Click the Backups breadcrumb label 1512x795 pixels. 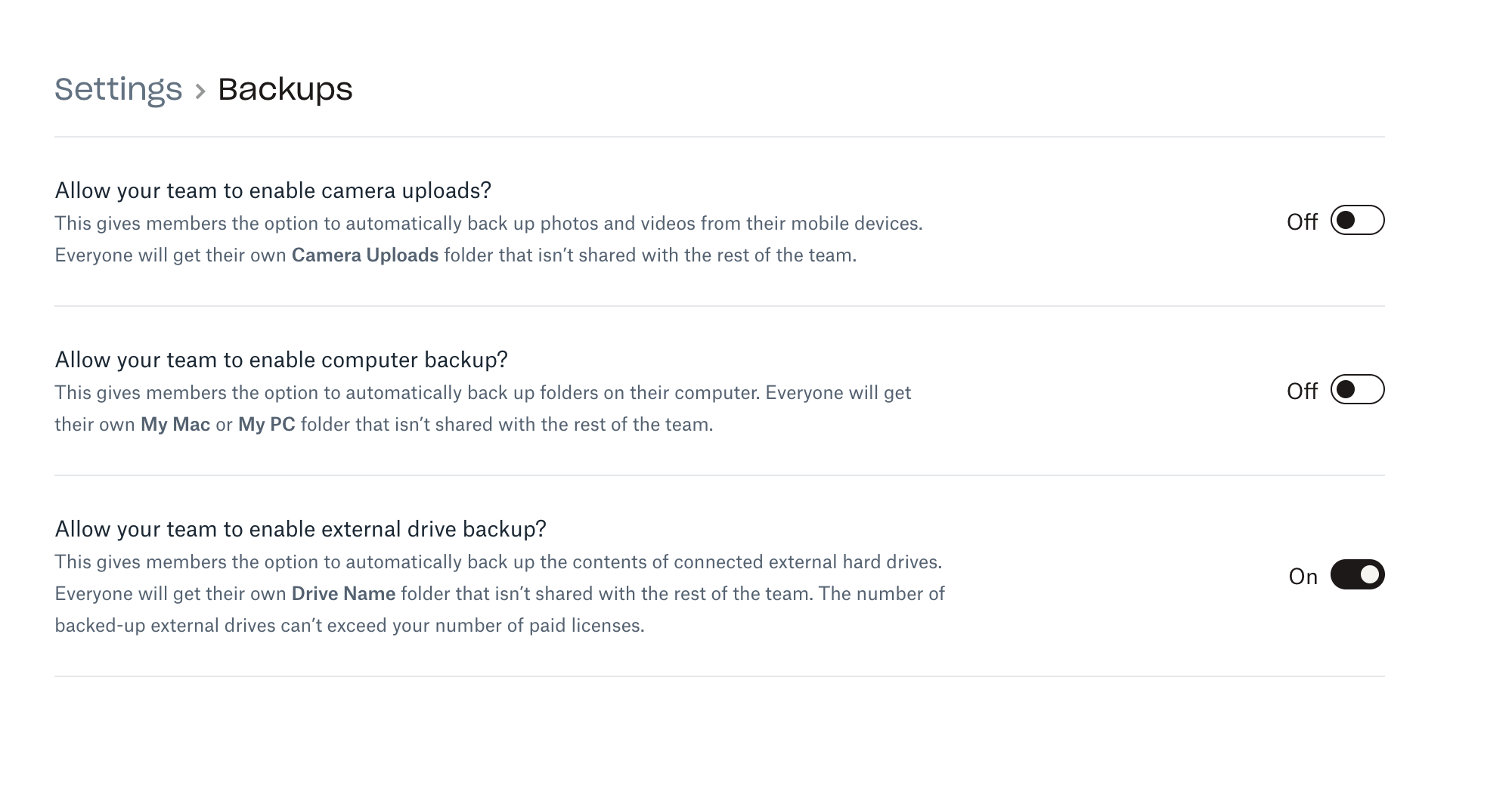coord(285,89)
